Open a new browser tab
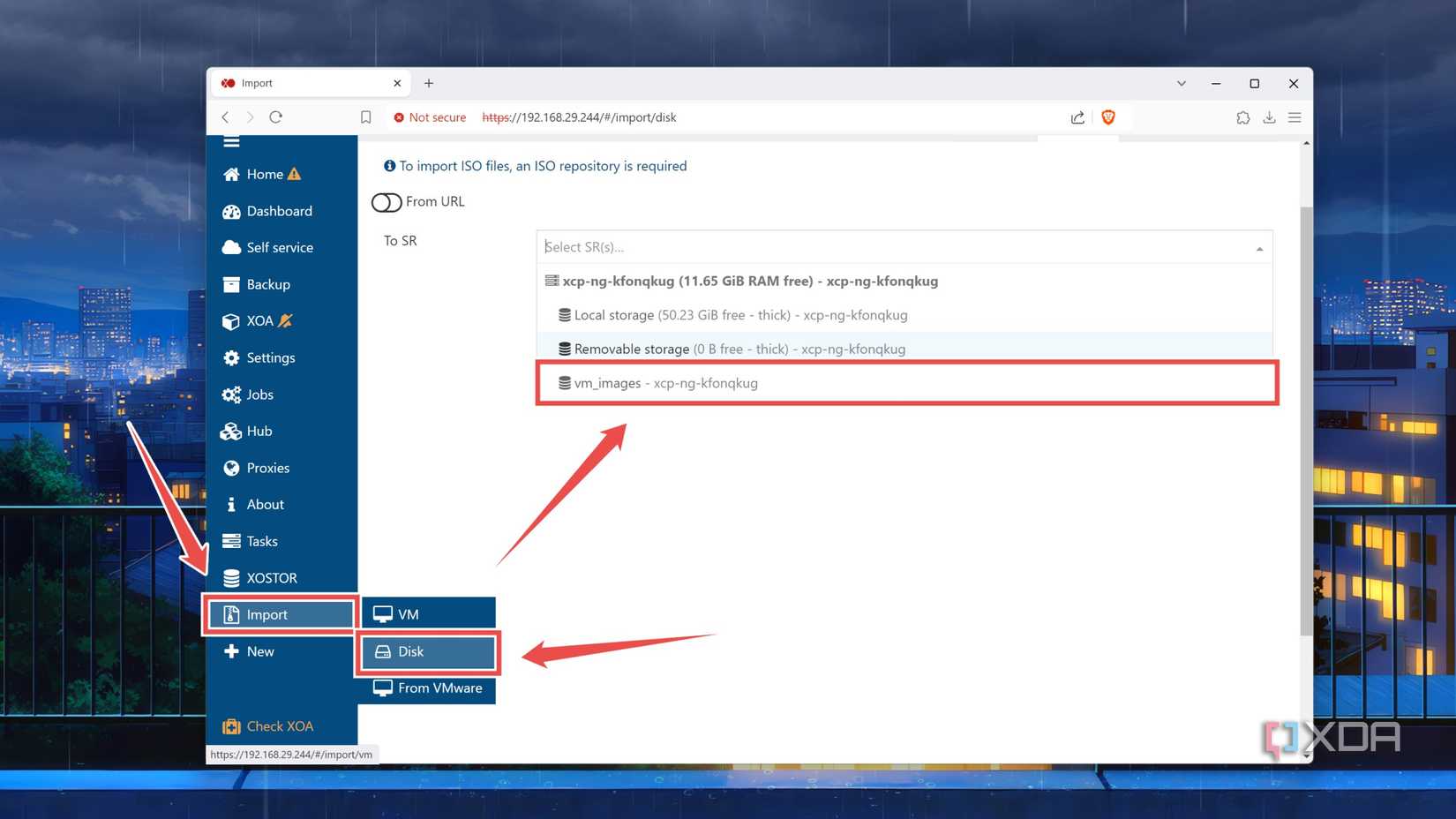This screenshot has height=819, width=1456. pyautogui.click(x=429, y=83)
